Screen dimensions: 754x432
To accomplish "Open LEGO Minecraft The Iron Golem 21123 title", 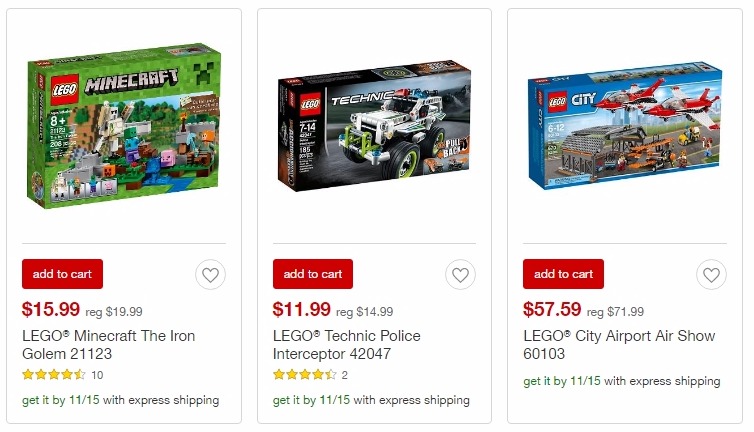I will 109,344.
